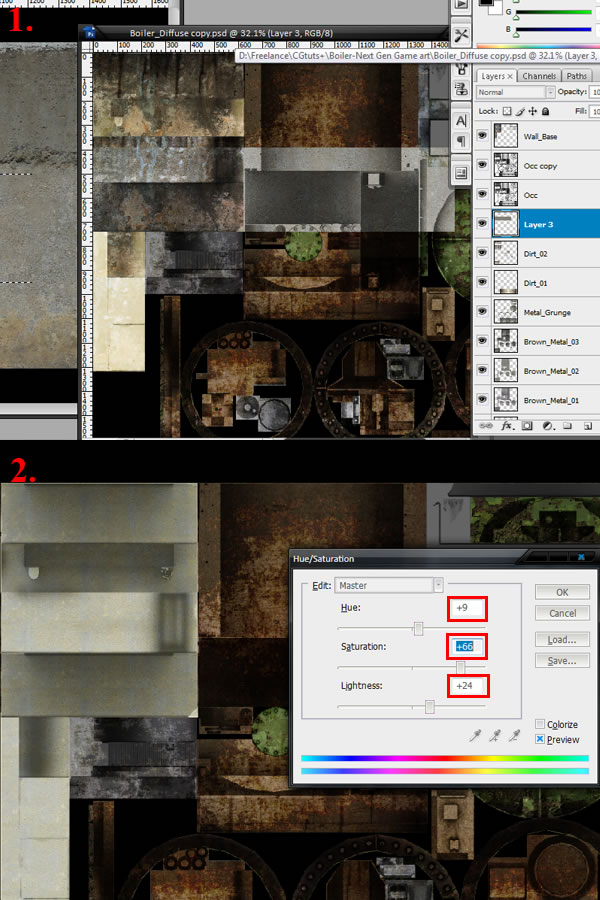Click the Link layers chain icon
The image size is (600, 900).
point(486,426)
